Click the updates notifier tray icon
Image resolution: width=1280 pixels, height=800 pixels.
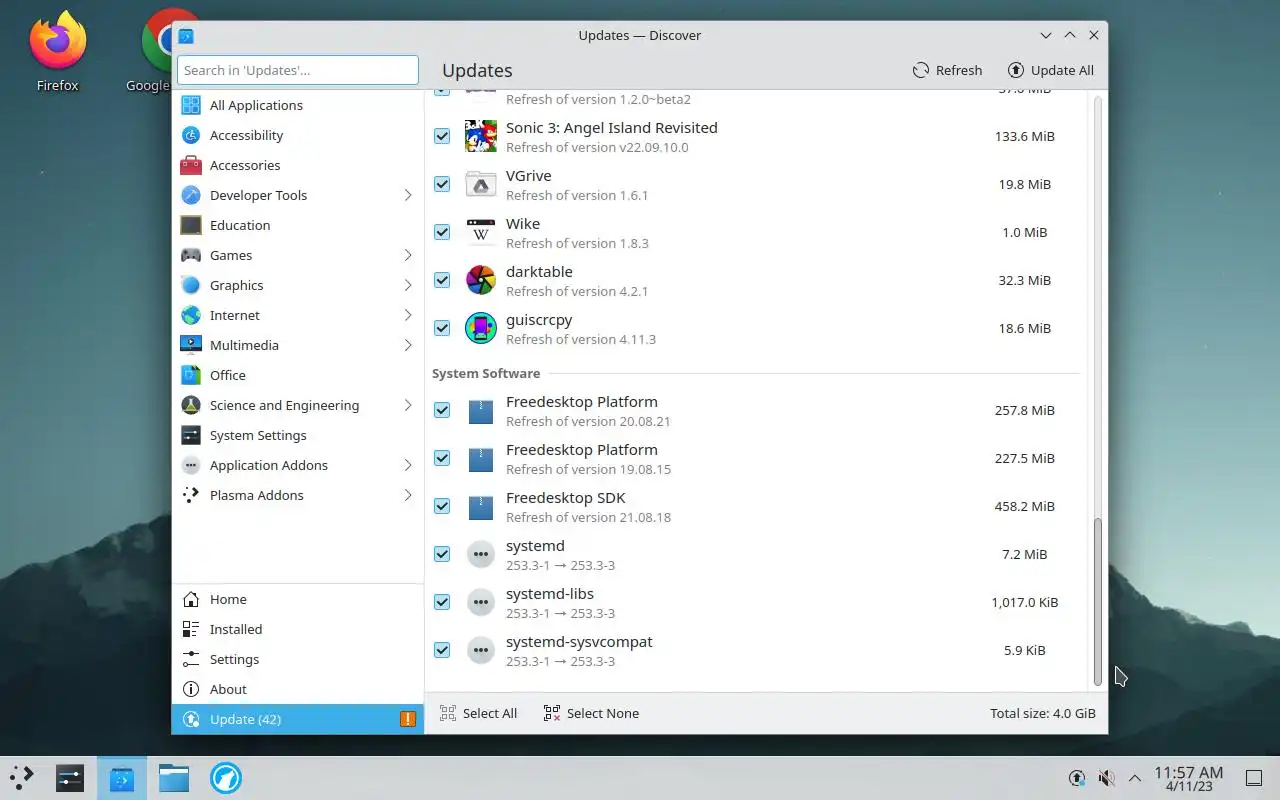[1077, 778]
